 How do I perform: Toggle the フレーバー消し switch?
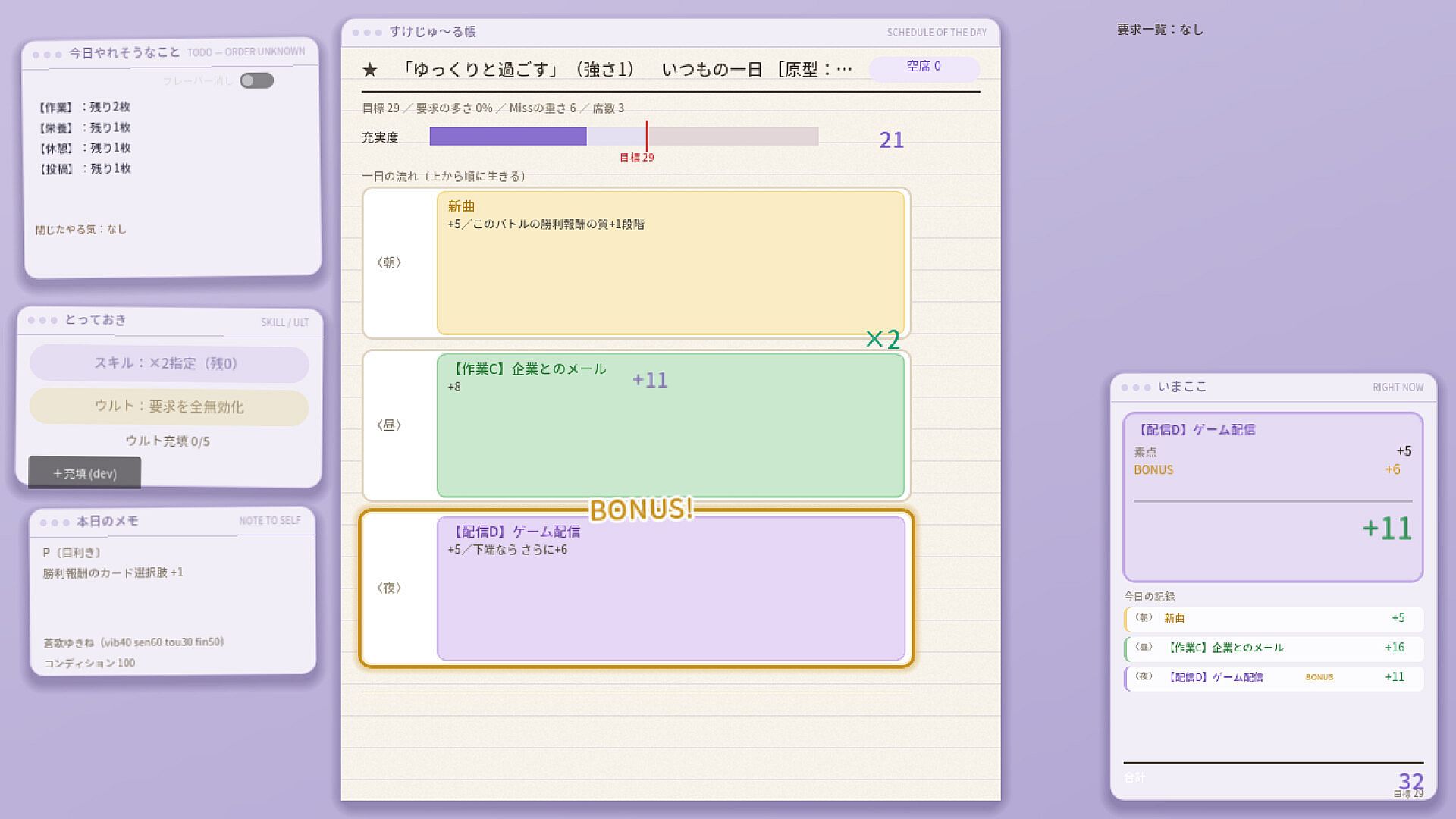(x=256, y=80)
